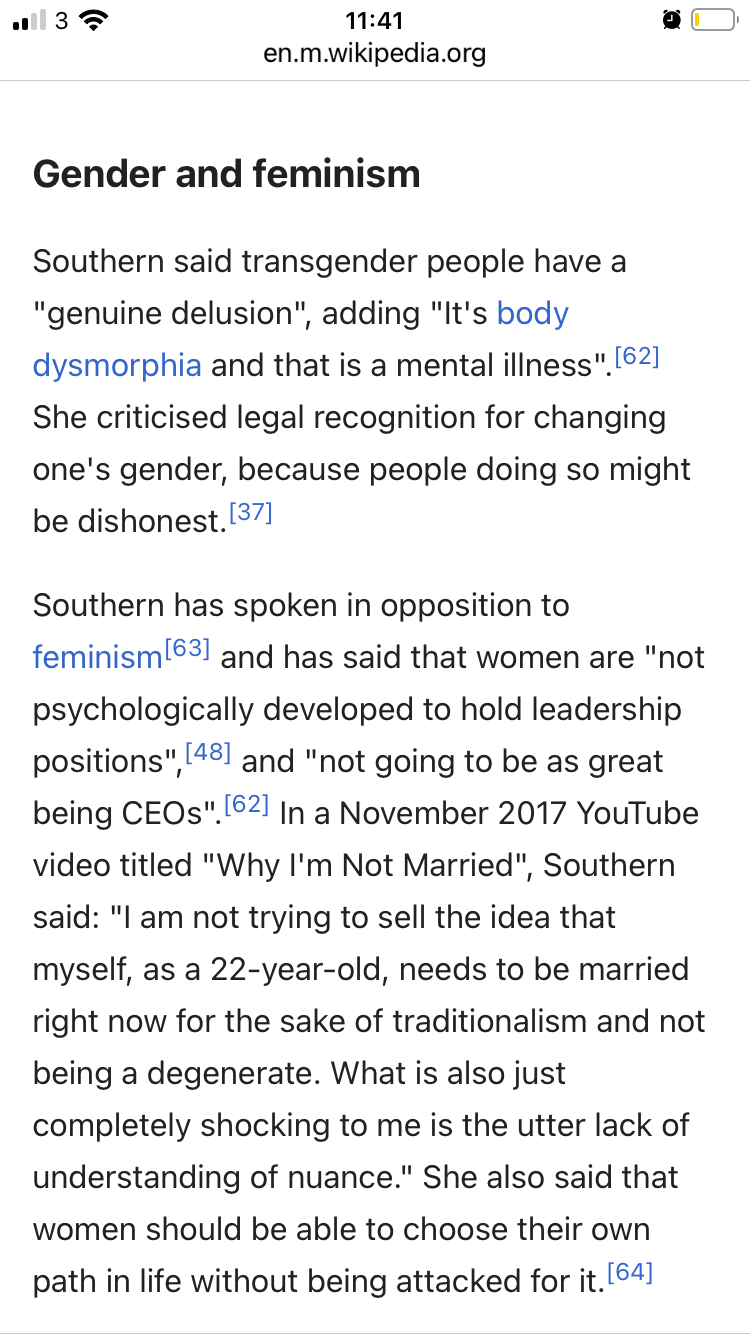750x1334 pixels.
Task: Open citation [64] at paragraph end
Action: (630, 1272)
